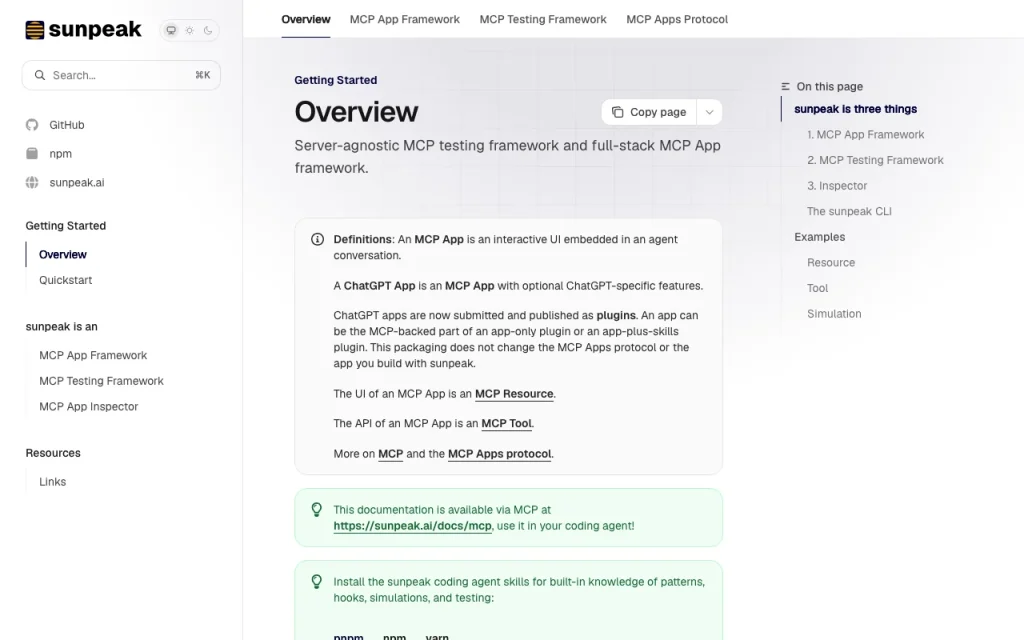Jump to Resource in page outline
The height and width of the screenshot is (640, 1024).
coord(831,262)
